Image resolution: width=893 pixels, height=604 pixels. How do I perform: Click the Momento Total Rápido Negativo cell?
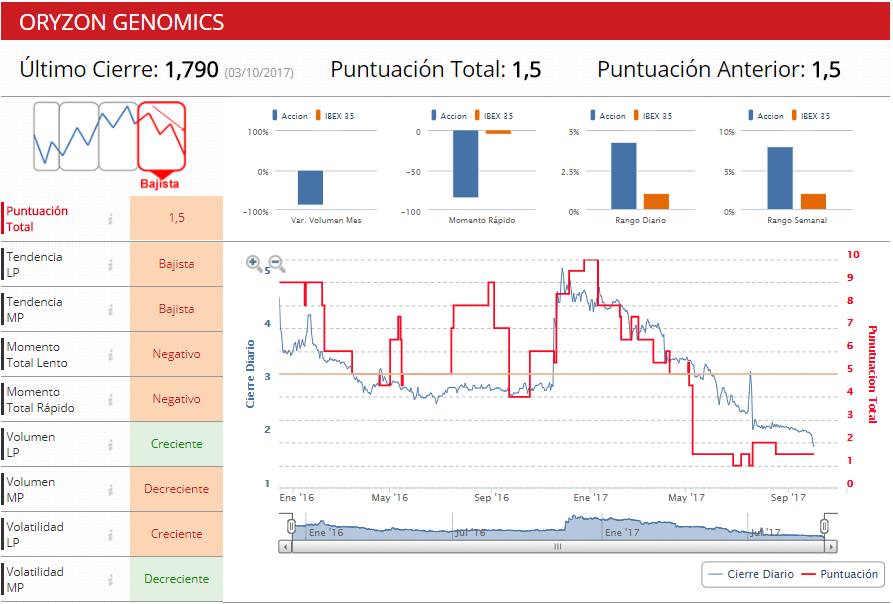pyautogui.click(x=177, y=399)
